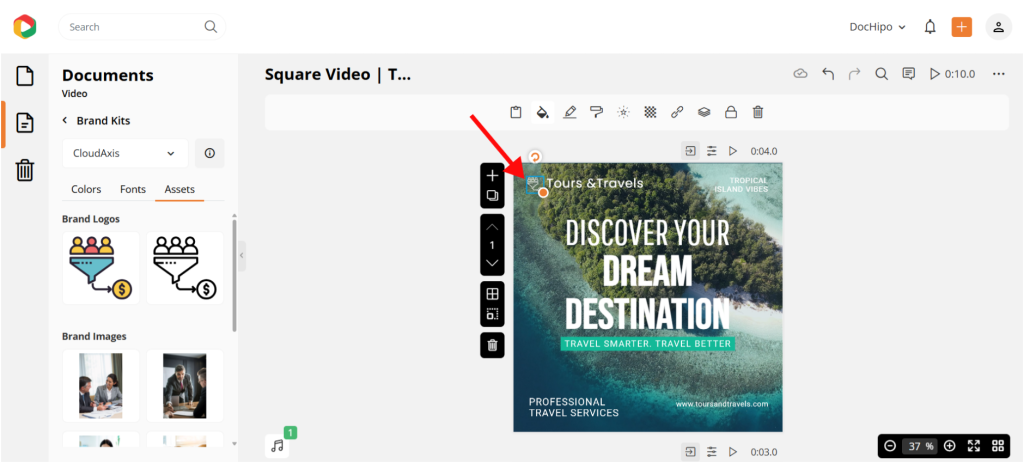This screenshot has height=463, width=1024.
Task: Select the Tours &Travels text on canvas
Action: 595,184
